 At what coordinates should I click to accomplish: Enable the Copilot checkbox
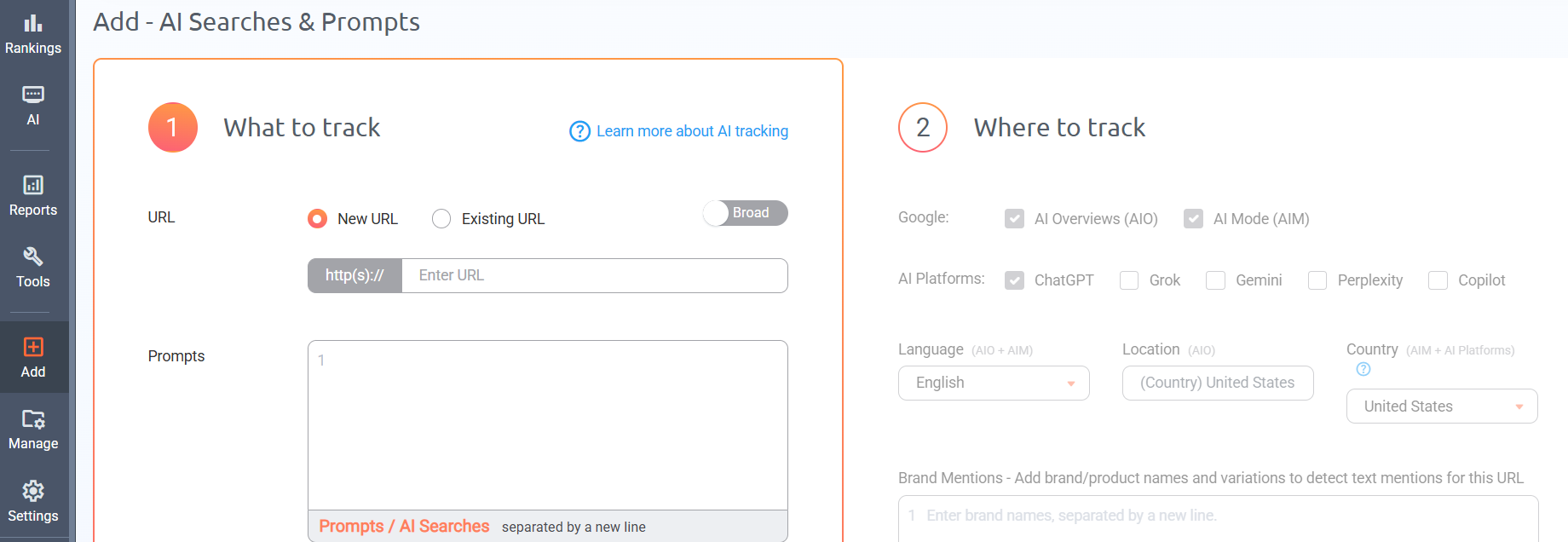point(1438,280)
